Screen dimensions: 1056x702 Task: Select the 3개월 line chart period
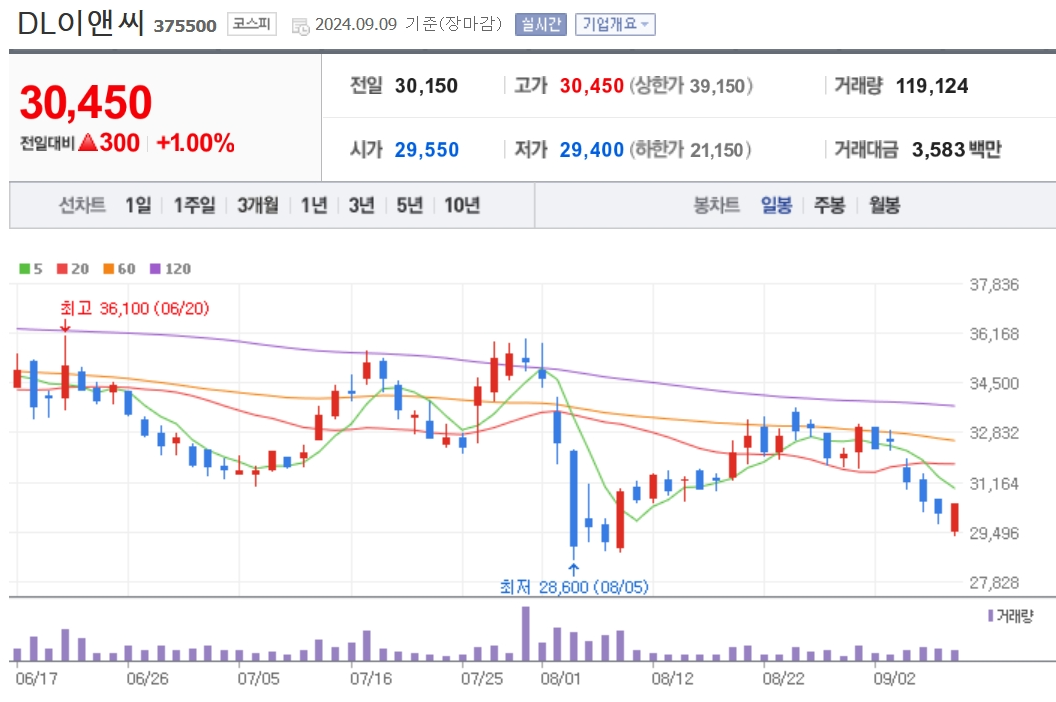tap(258, 205)
